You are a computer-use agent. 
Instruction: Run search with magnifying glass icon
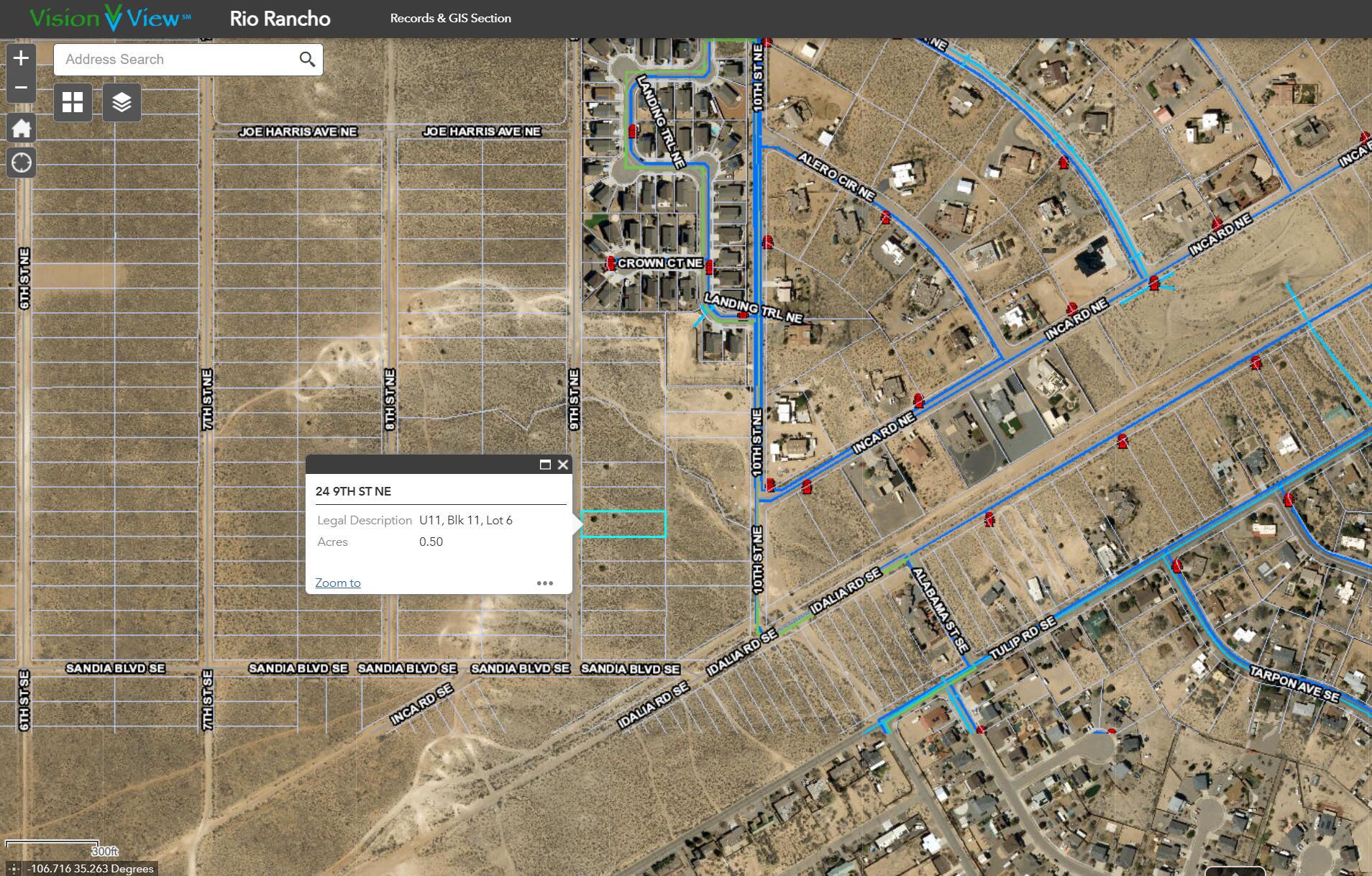[307, 60]
